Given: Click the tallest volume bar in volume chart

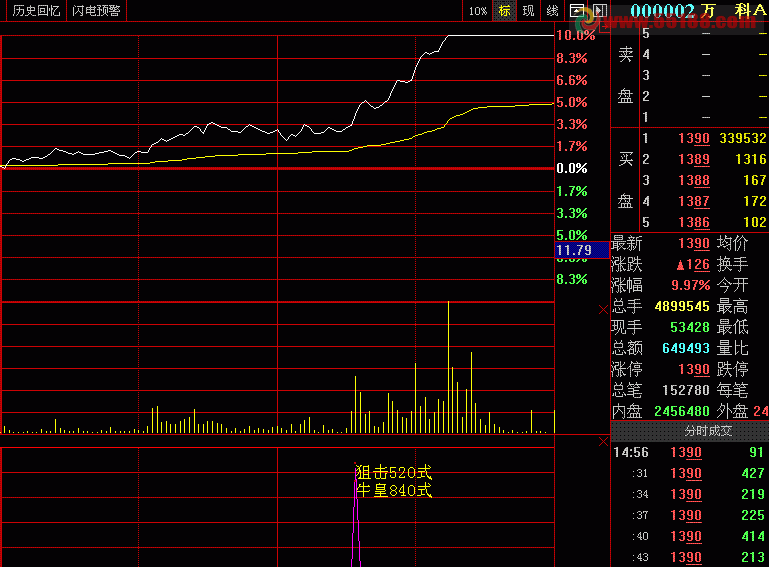Looking at the screenshot, I should (x=448, y=367).
